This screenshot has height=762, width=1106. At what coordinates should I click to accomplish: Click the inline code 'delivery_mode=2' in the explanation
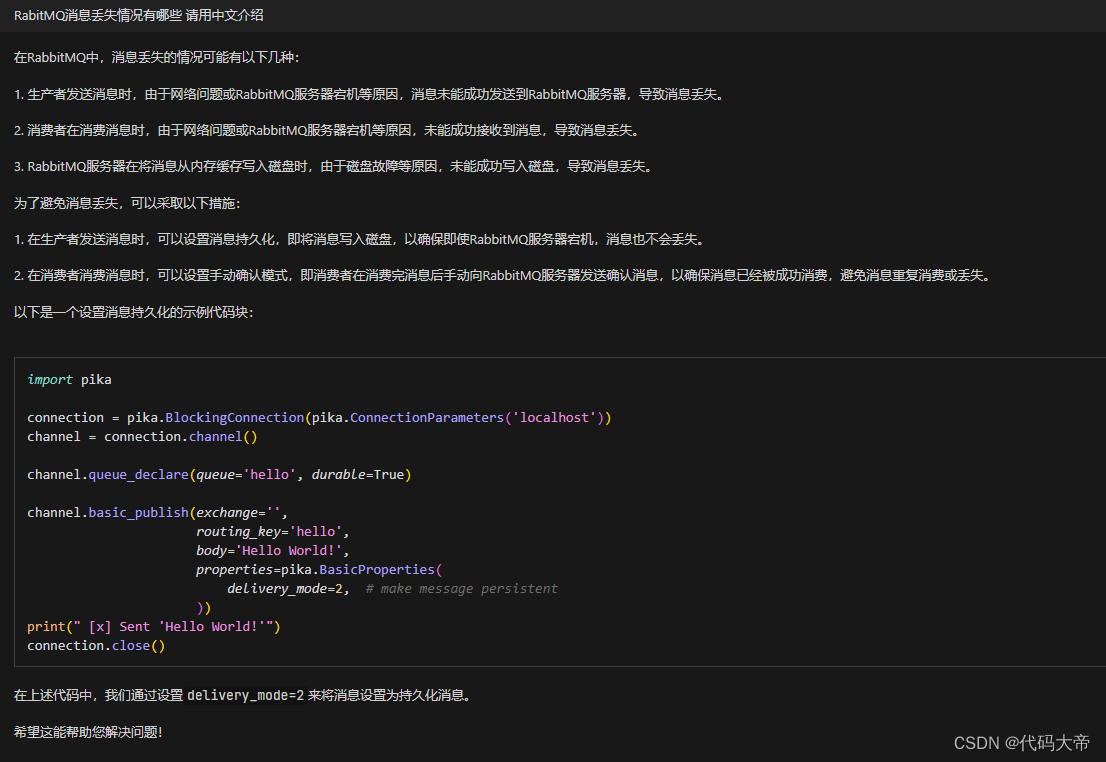(245, 696)
